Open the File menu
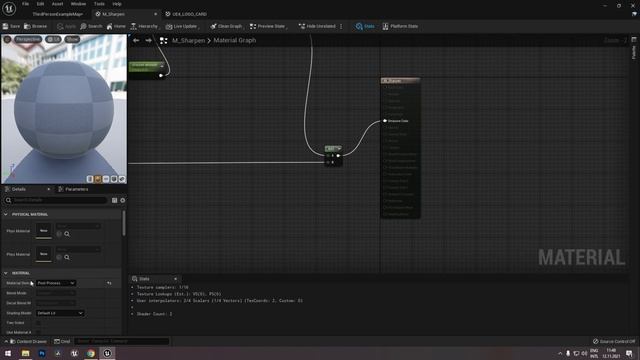 [x=25, y=4]
